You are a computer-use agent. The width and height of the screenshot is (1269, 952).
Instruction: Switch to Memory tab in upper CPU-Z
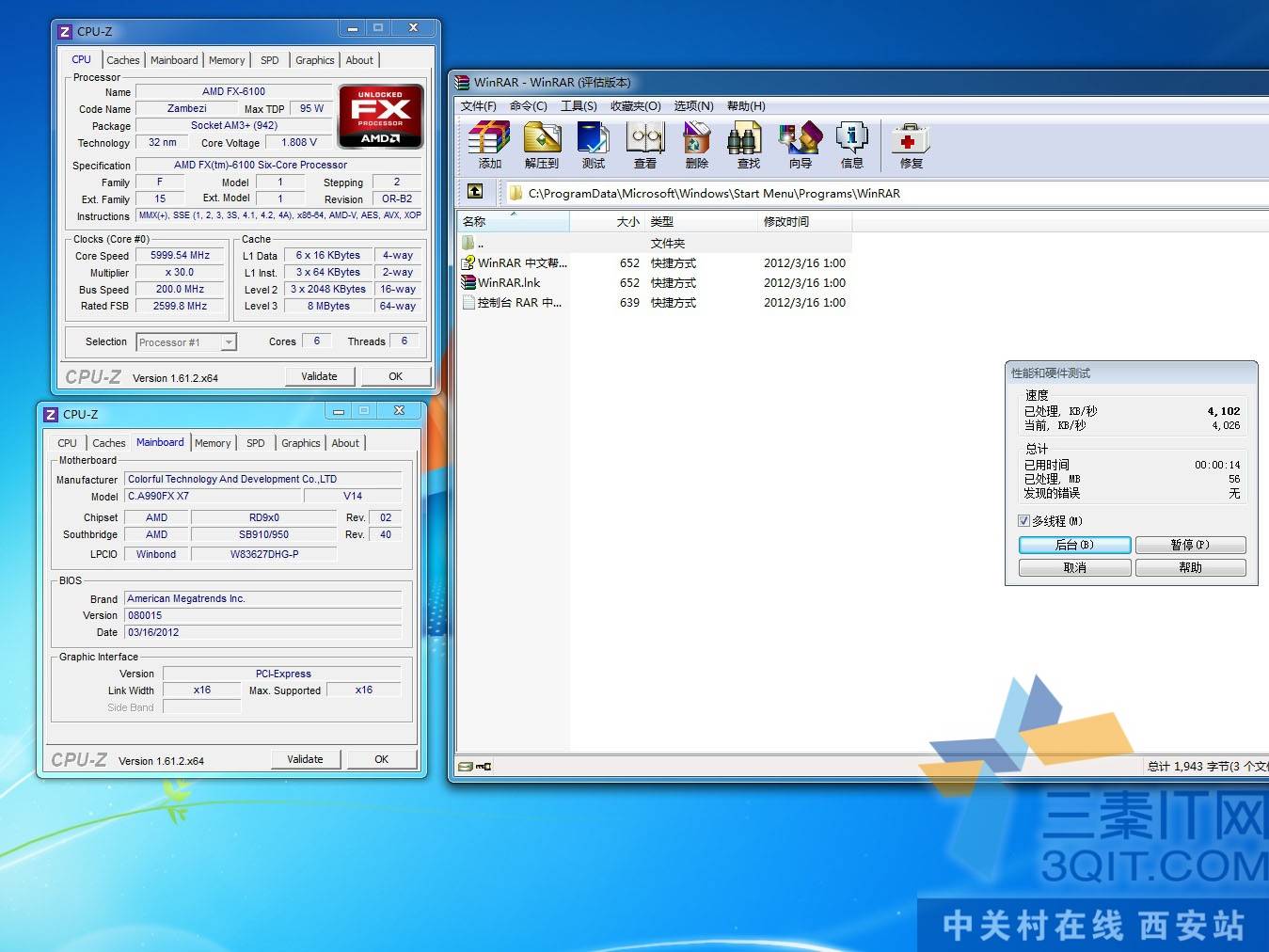tap(227, 60)
